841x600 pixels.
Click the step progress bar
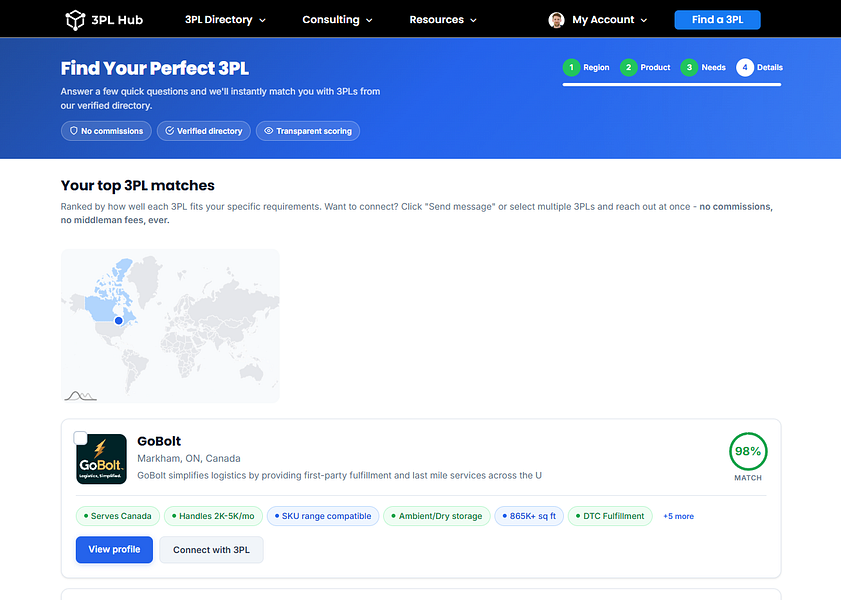(672, 84)
